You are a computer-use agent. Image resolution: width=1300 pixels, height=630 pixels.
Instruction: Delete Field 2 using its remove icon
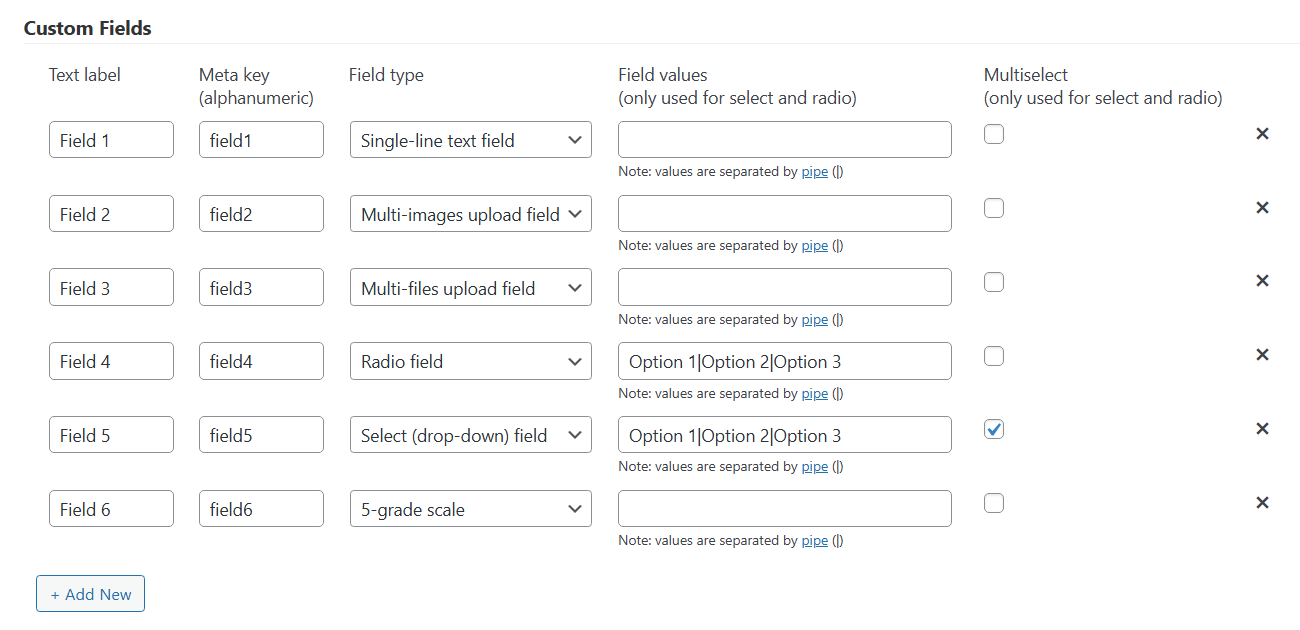point(1262,206)
